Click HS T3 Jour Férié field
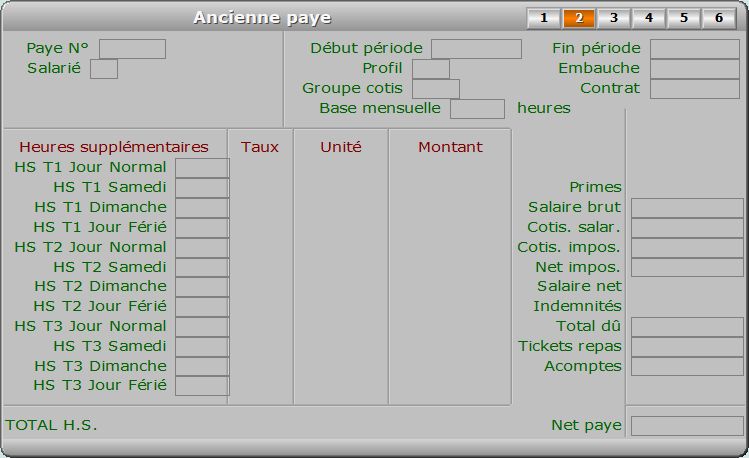 coord(202,386)
